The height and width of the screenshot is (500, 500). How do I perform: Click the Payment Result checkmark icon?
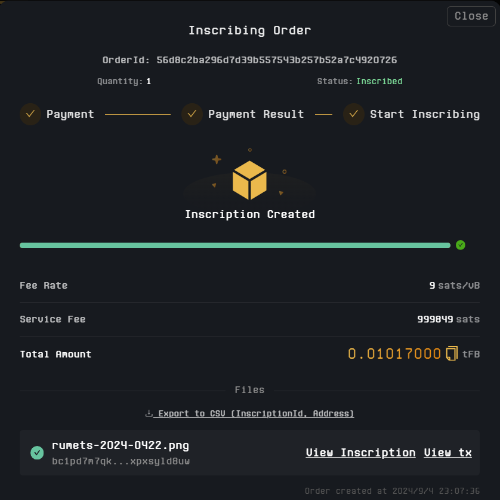point(192,114)
